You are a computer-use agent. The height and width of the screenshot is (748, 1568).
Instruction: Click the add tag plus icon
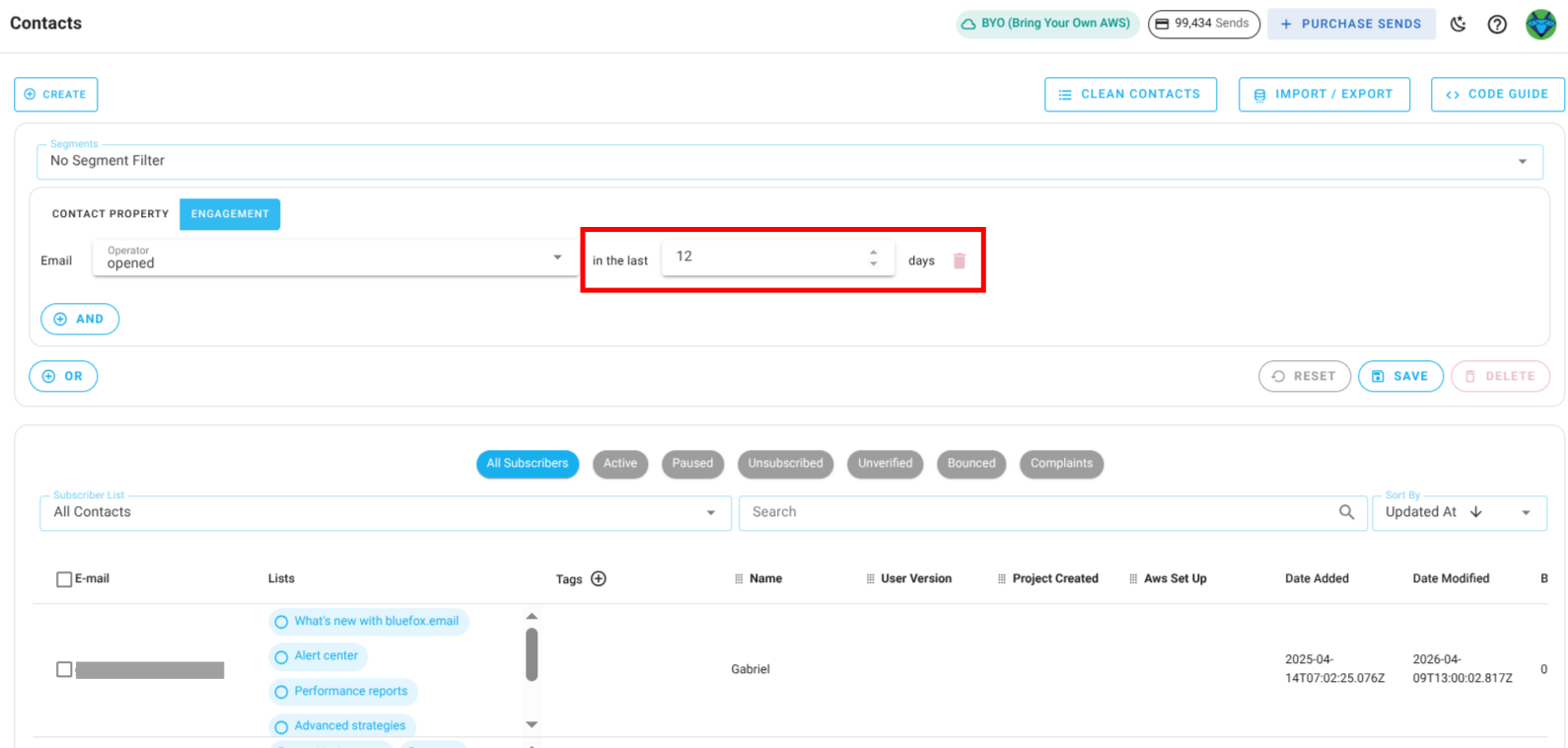(599, 578)
